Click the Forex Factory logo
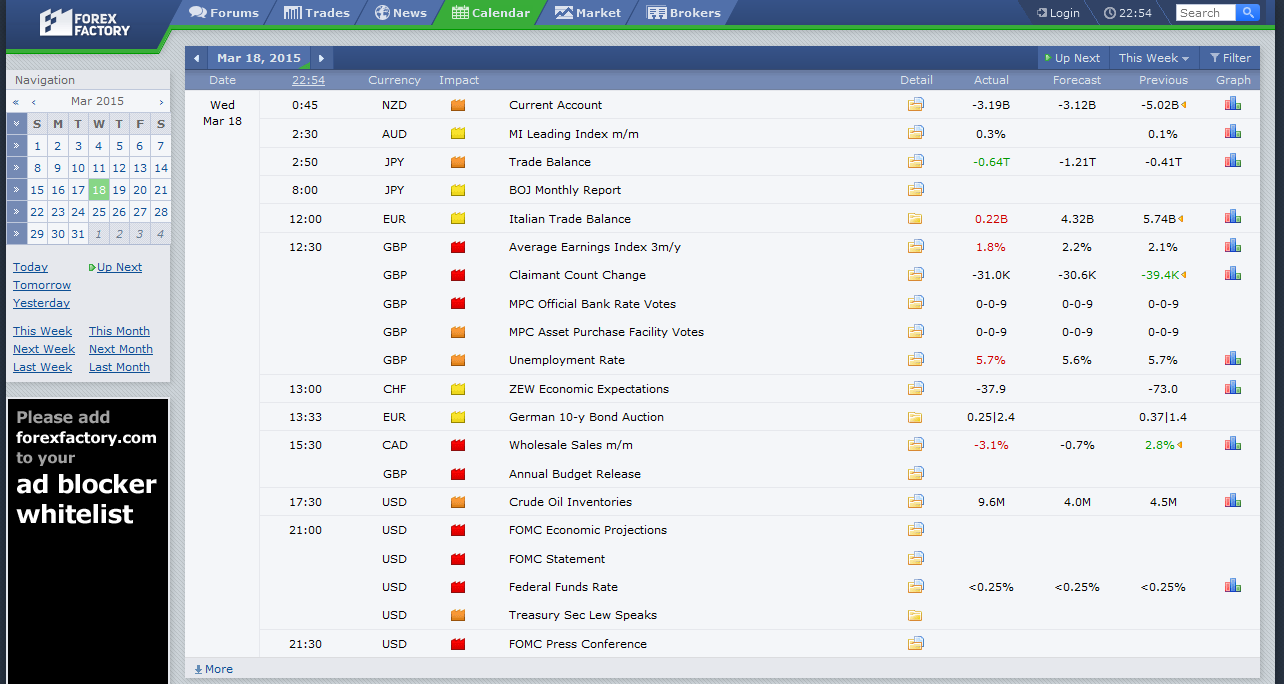Viewport: 1284px width, 684px height. [x=85, y=22]
